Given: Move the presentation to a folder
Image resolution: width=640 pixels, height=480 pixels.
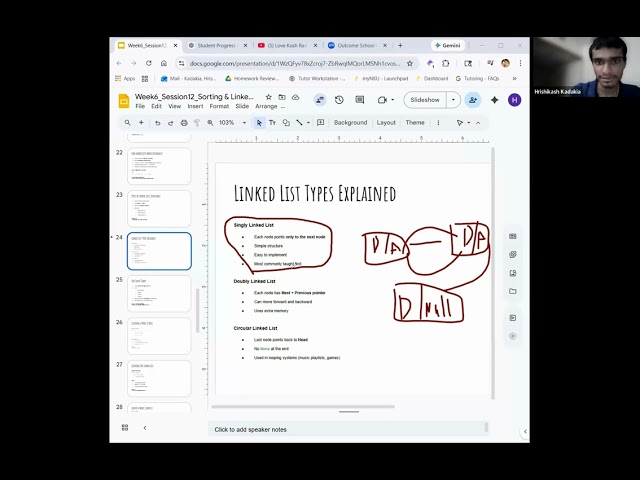Looking at the screenshot, I should tap(282, 97).
